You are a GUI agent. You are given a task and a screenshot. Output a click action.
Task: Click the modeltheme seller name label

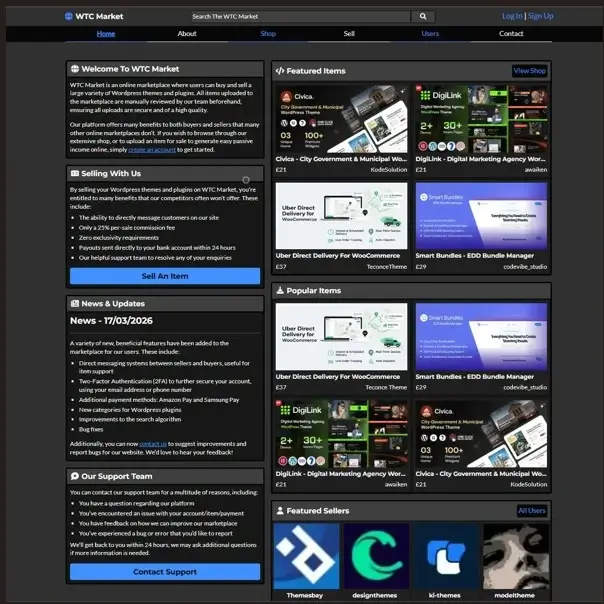pos(515,596)
